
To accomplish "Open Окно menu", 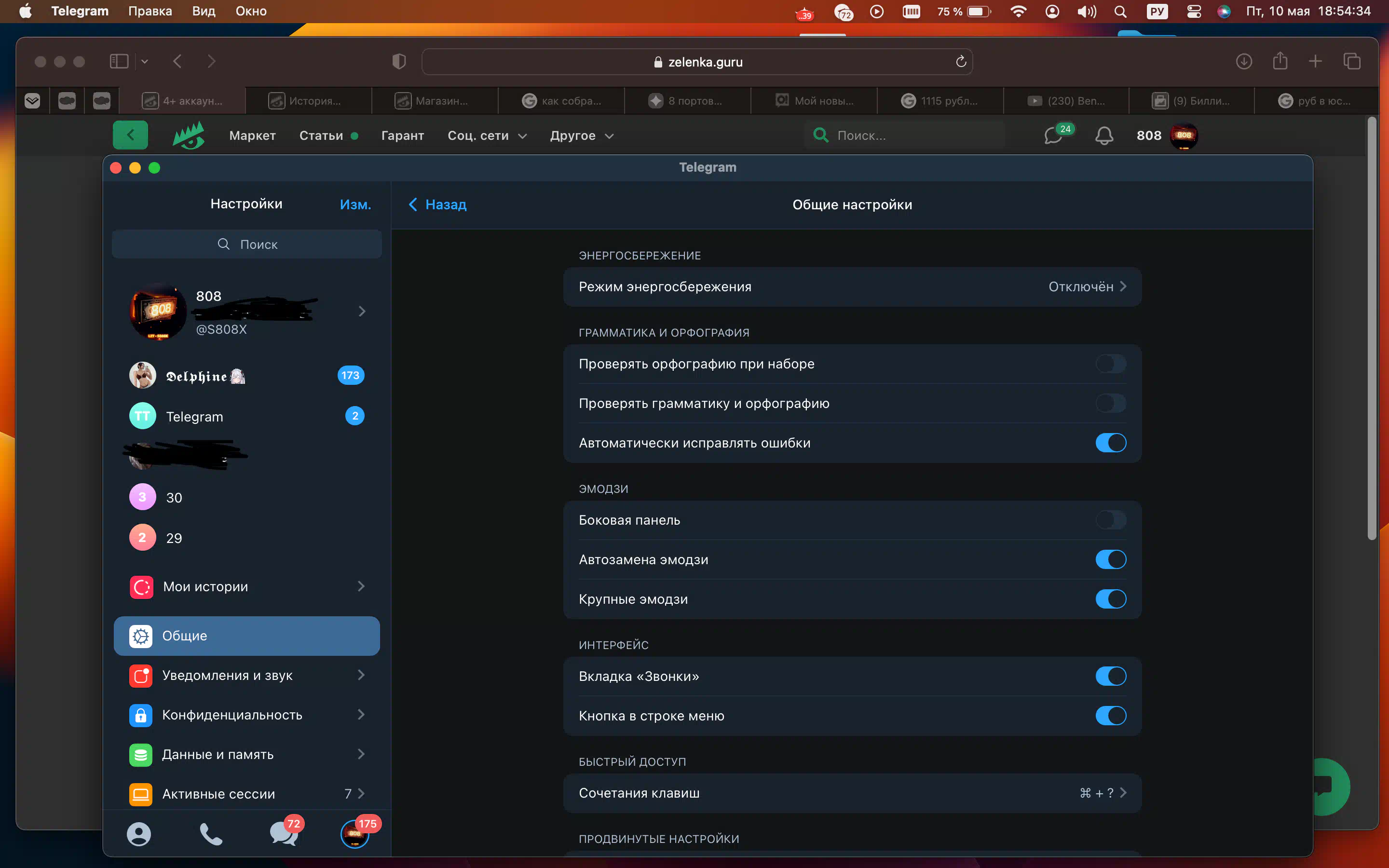I will coord(251,11).
